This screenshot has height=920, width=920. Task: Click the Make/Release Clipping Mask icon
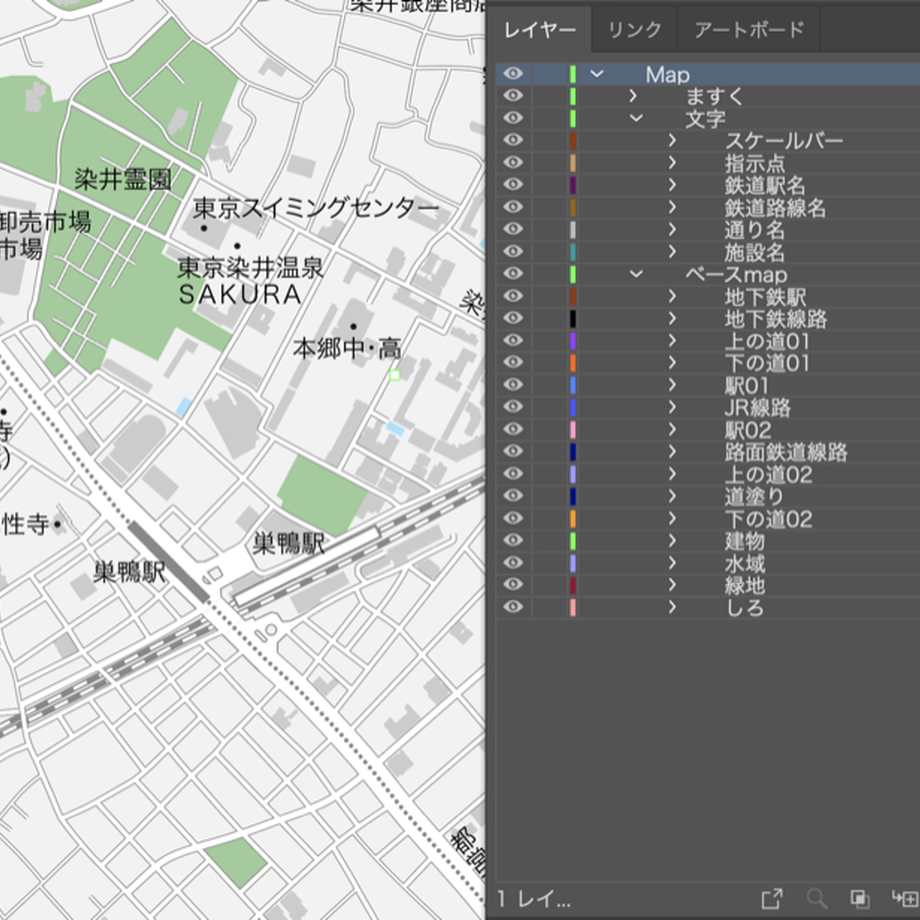coord(860,898)
